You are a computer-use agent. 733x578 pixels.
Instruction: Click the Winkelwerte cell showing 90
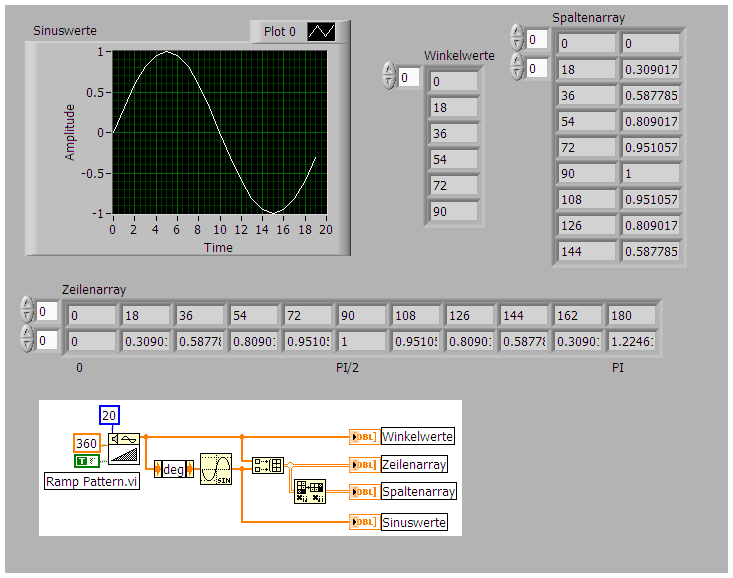click(x=454, y=211)
